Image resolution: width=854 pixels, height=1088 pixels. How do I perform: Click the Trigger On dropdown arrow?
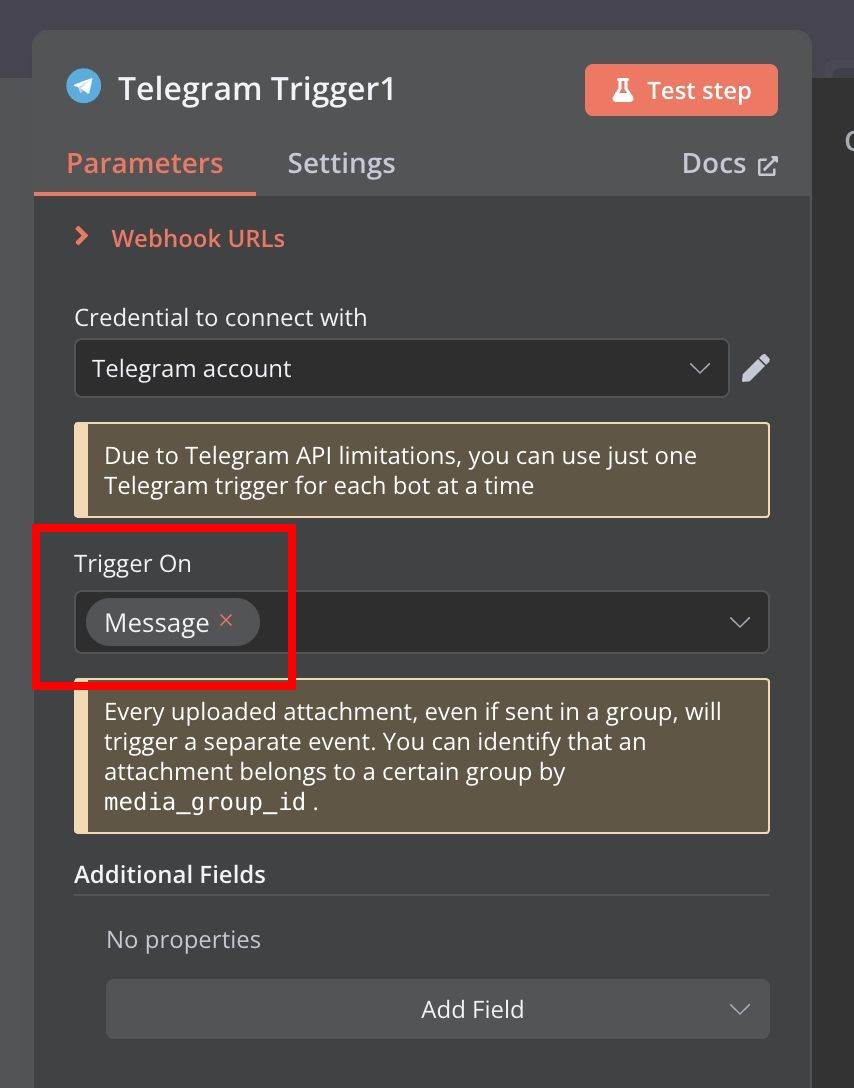click(x=740, y=622)
